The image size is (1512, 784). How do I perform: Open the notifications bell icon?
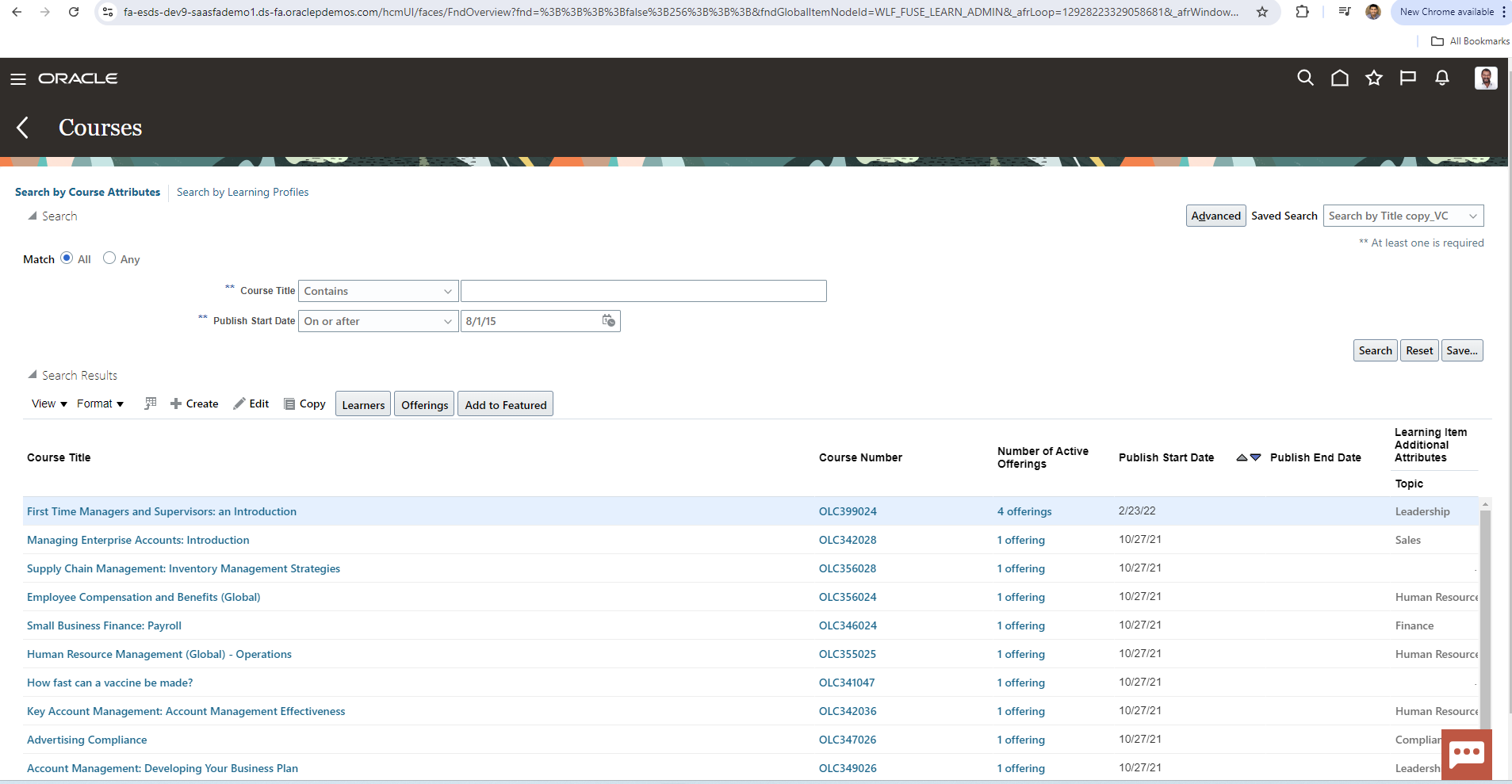(1442, 78)
